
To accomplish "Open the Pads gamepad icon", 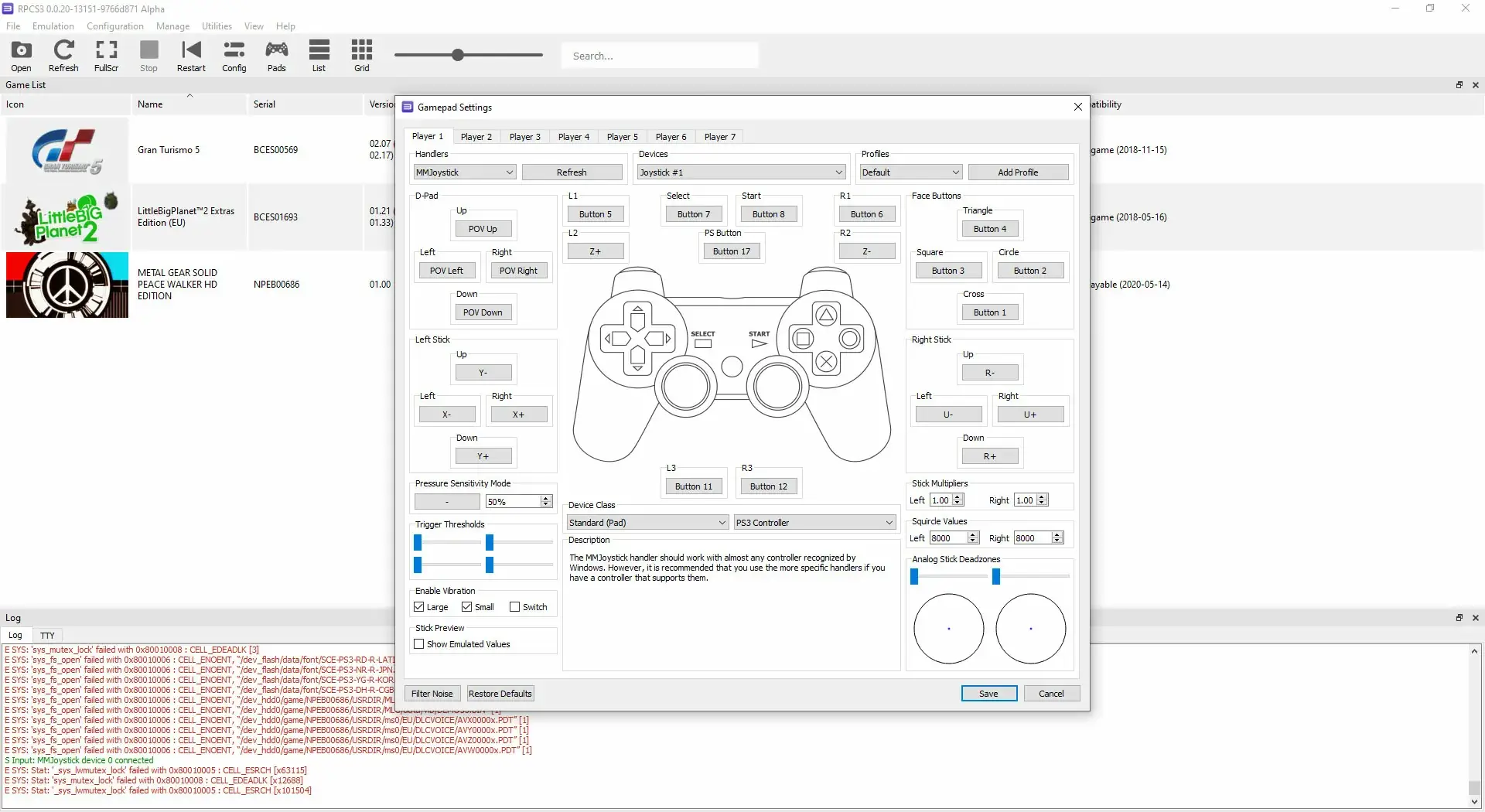I will tap(276, 56).
